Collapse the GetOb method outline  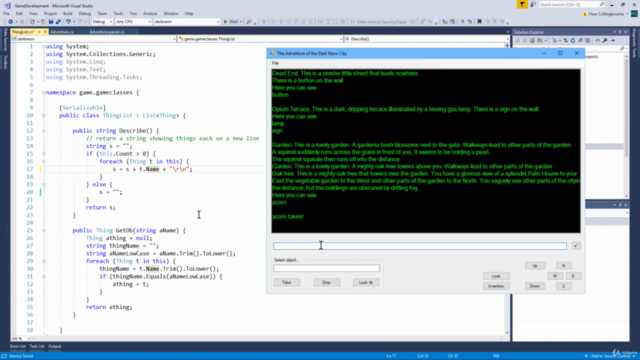pyautogui.click(x=43, y=231)
